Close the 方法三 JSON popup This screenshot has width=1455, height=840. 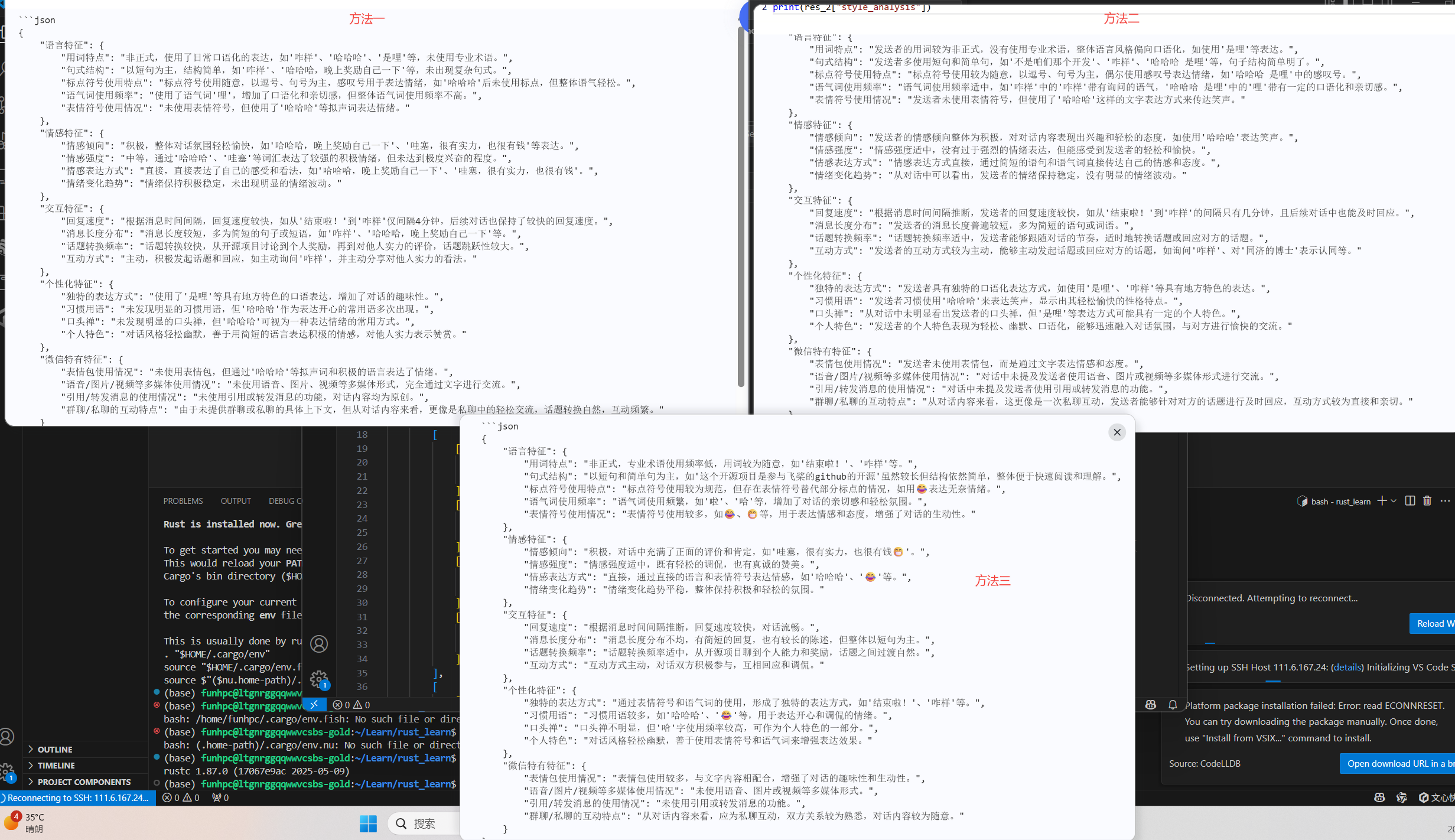pos(1117,432)
